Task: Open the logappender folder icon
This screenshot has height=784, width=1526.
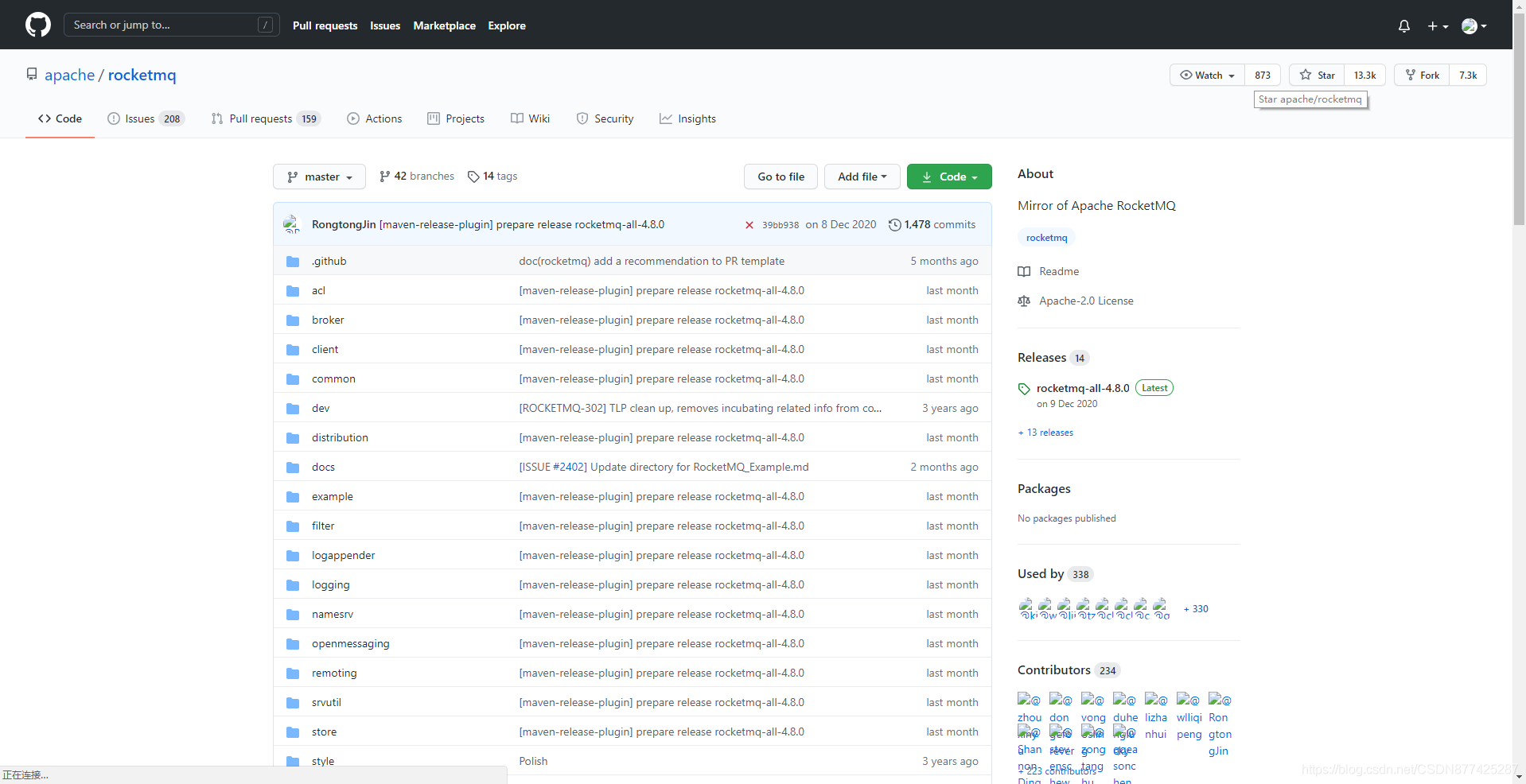Action: click(x=293, y=556)
